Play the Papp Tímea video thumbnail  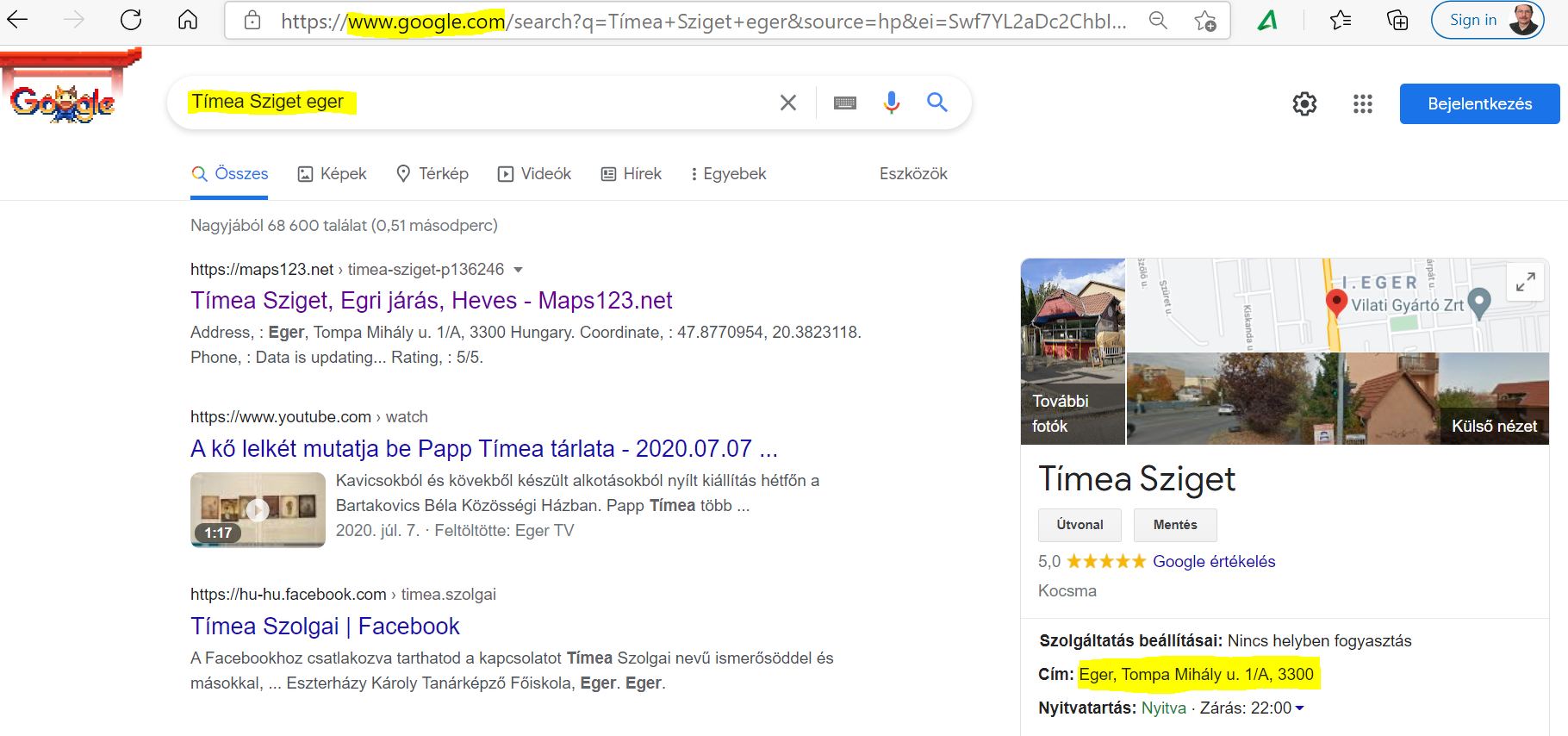tap(258, 510)
